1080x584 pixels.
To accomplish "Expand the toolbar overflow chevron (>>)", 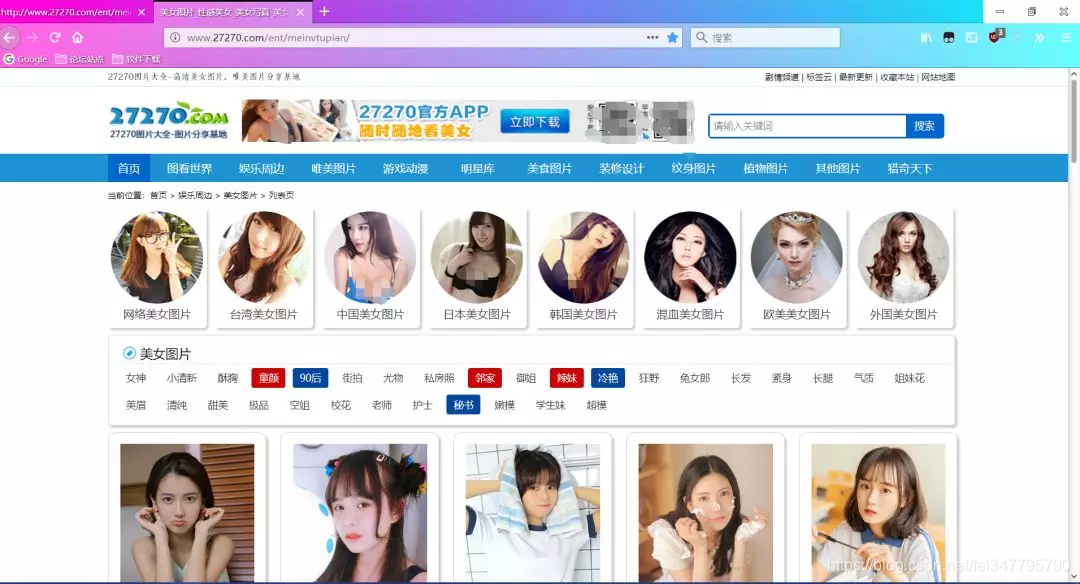I will coord(1038,36).
